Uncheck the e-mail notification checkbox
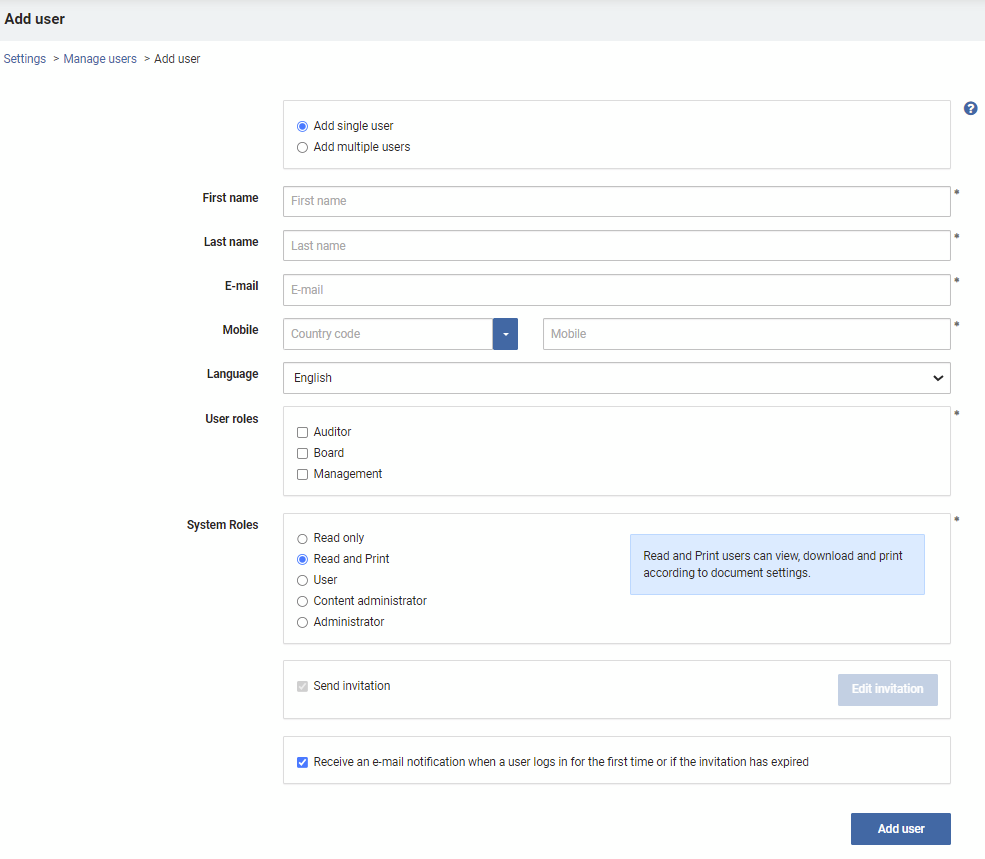Screen dimensions: 985x859 [x=302, y=762]
